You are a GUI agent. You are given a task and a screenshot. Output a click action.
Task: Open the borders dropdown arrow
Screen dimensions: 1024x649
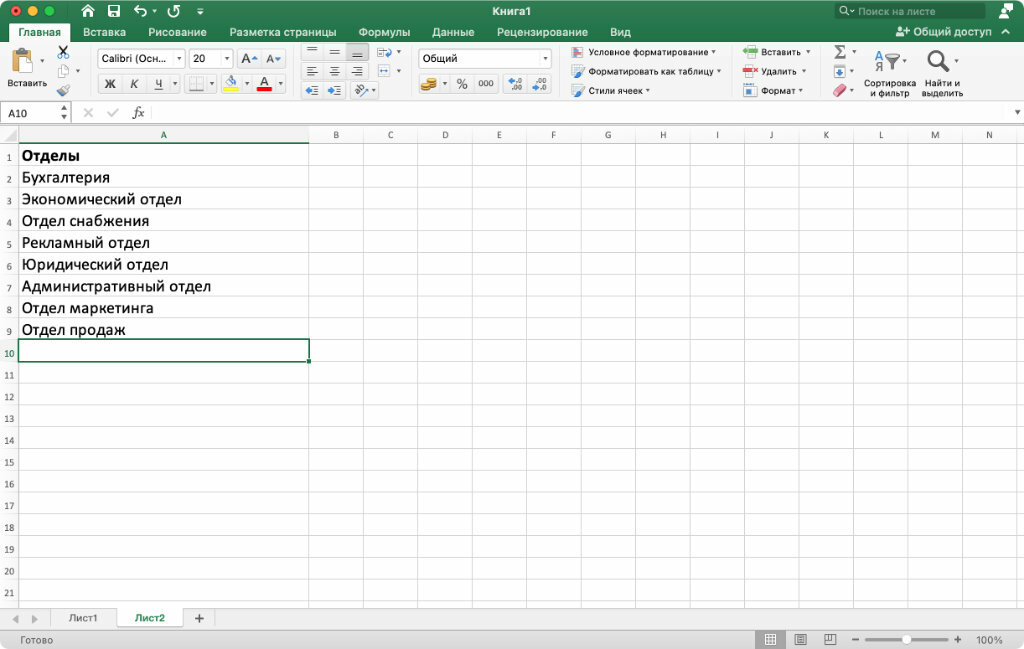point(212,84)
